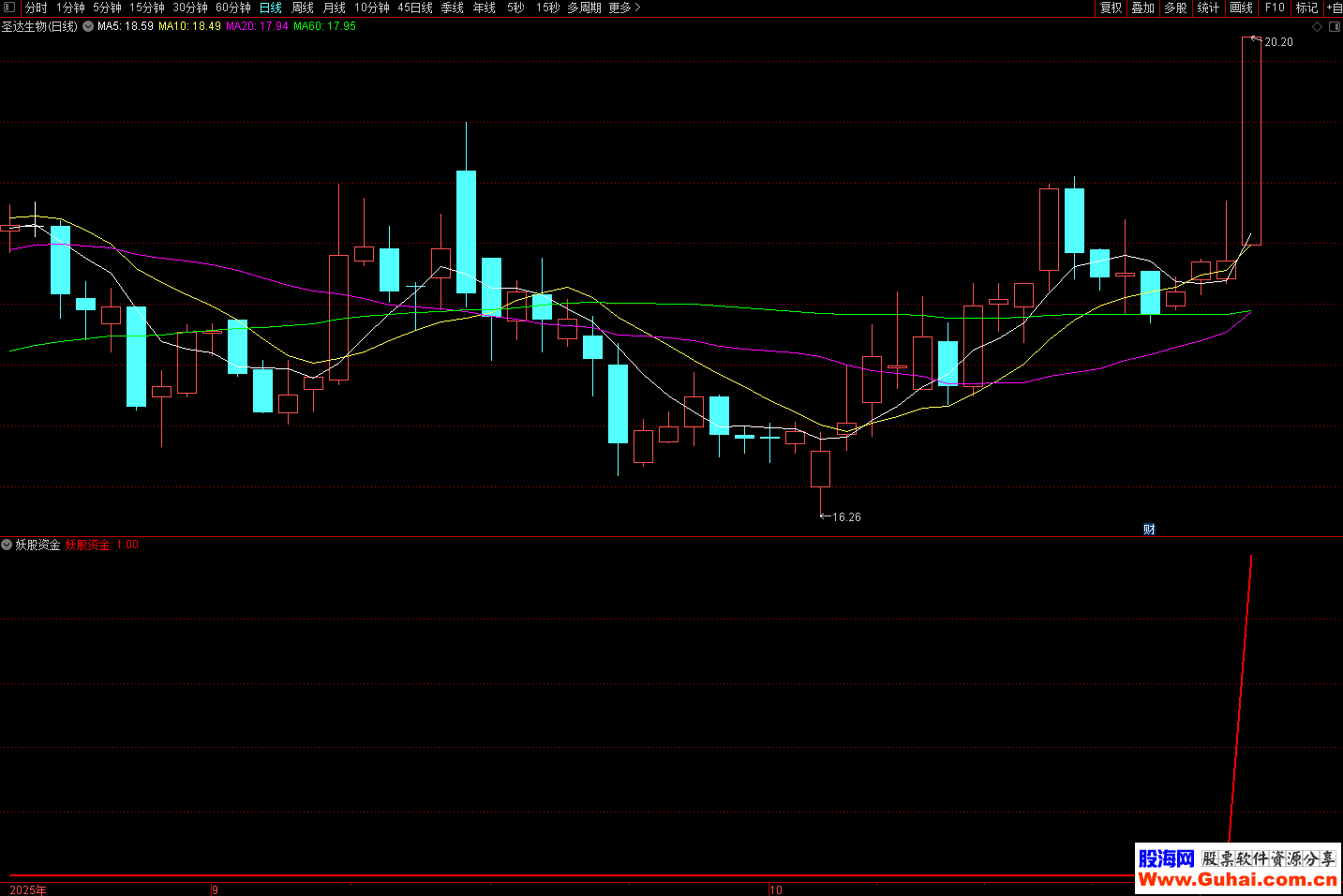Click the 财 financial marker icon
The image size is (1343, 896).
tap(1149, 530)
